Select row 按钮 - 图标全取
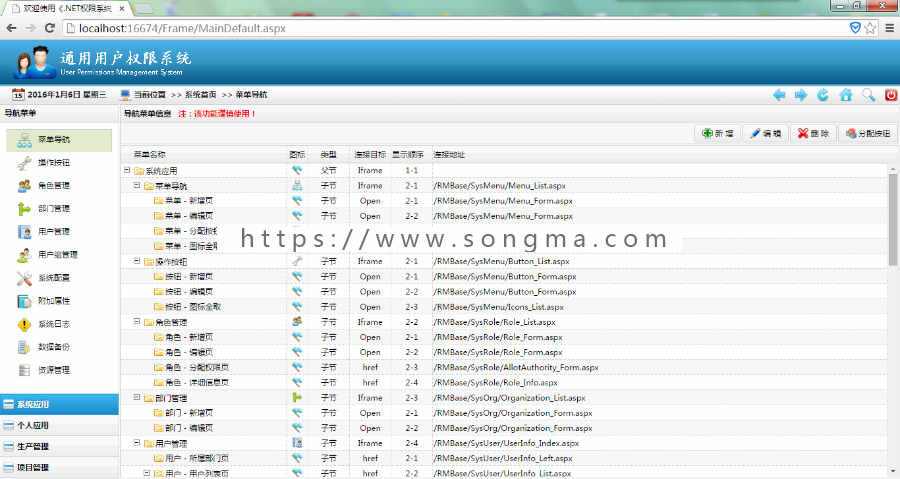900x479 pixels. click(x=506, y=307)
